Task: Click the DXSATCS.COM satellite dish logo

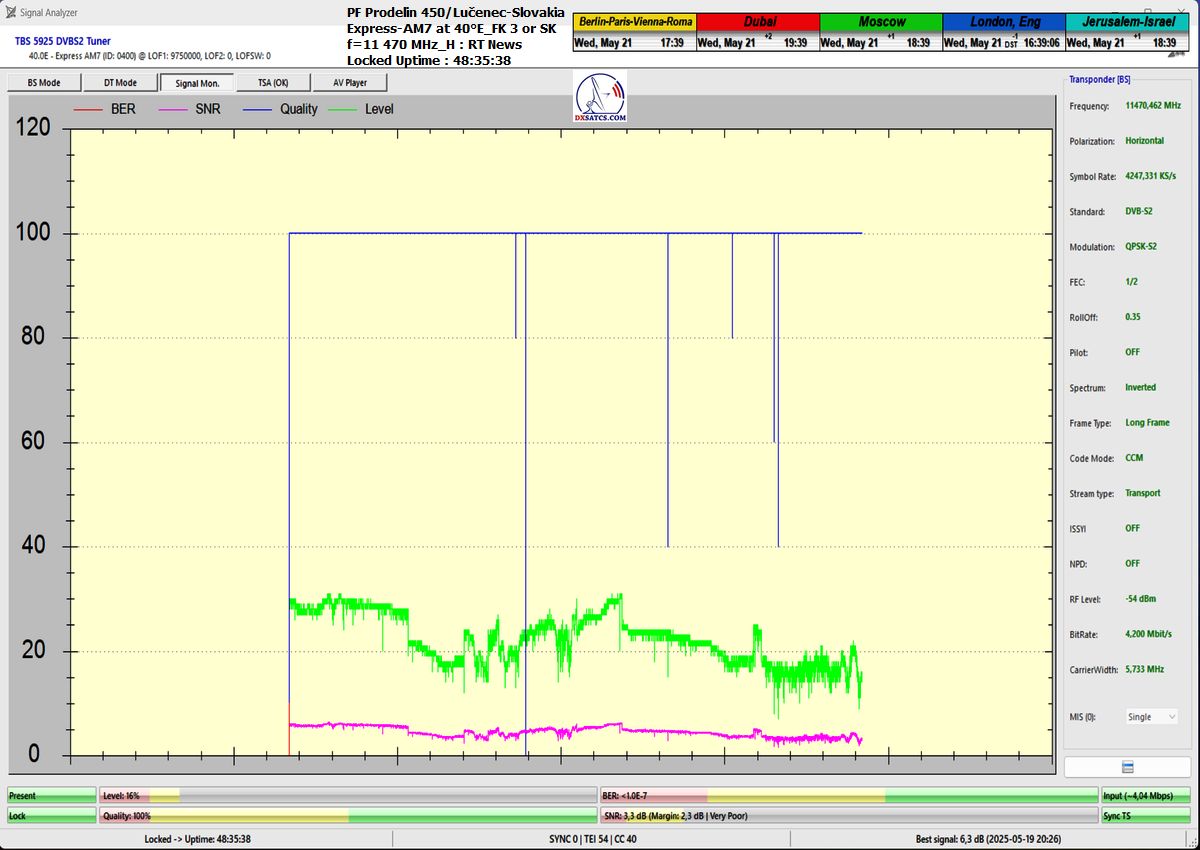Action: (x=601, y=97)
